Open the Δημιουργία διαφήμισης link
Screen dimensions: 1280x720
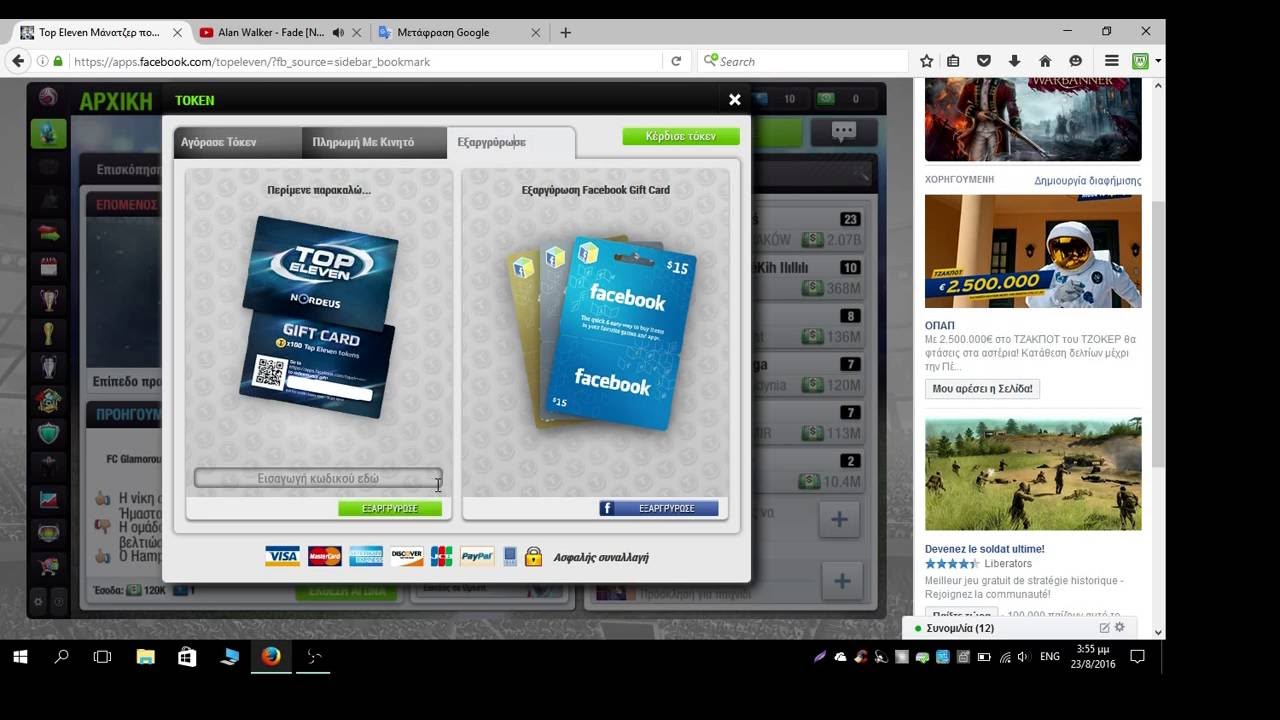[1088, 181]
